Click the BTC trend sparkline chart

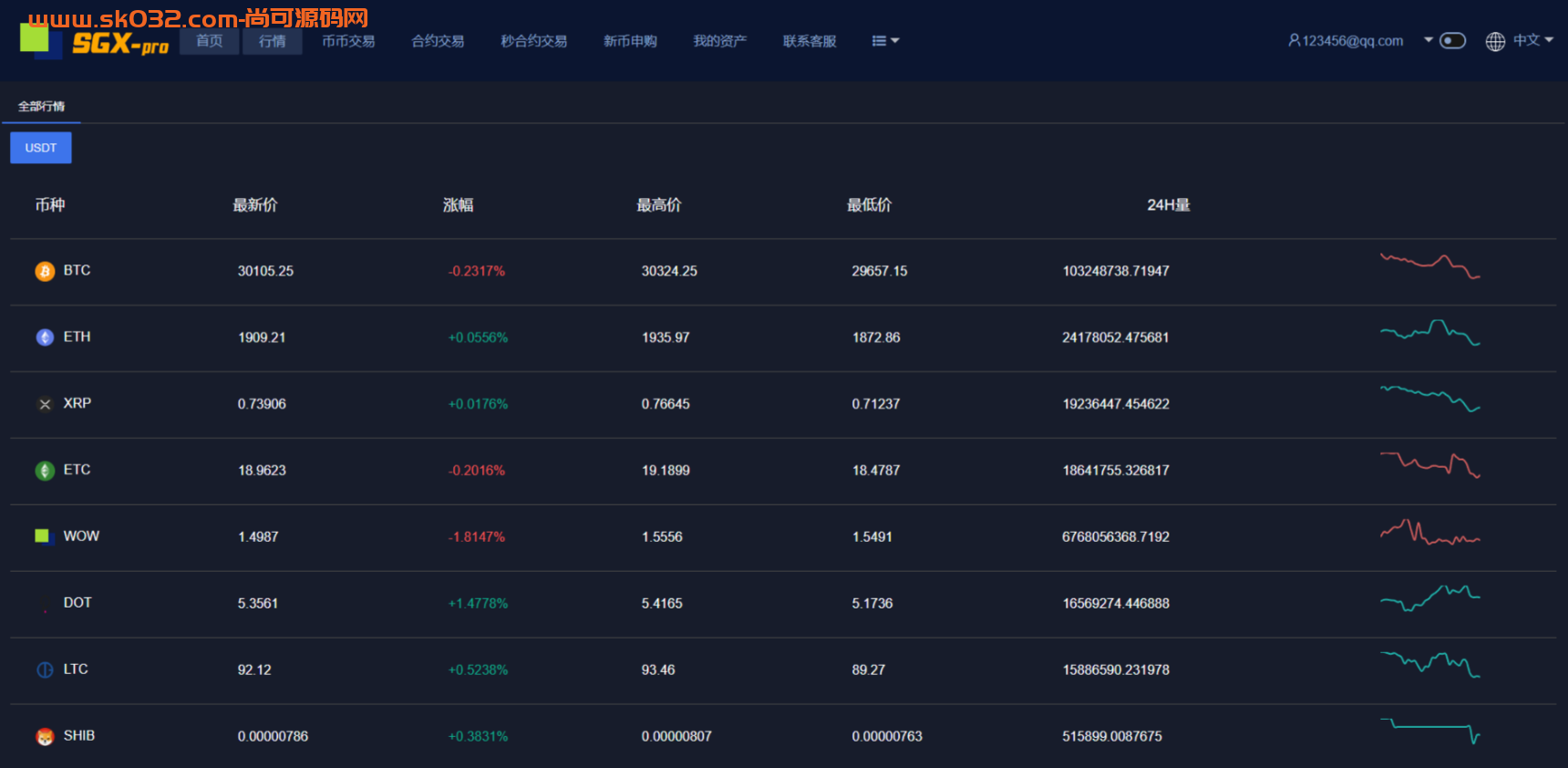tap(1430, 265)
